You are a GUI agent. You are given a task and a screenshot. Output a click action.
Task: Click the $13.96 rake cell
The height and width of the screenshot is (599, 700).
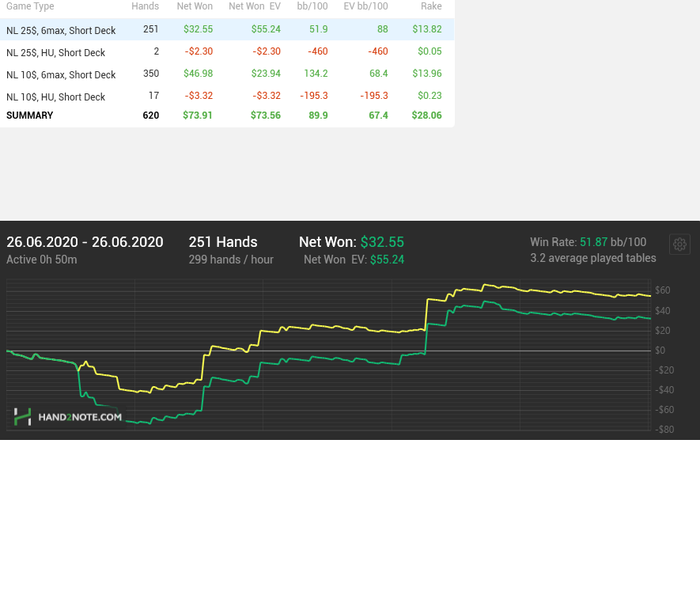coord(427,74)
